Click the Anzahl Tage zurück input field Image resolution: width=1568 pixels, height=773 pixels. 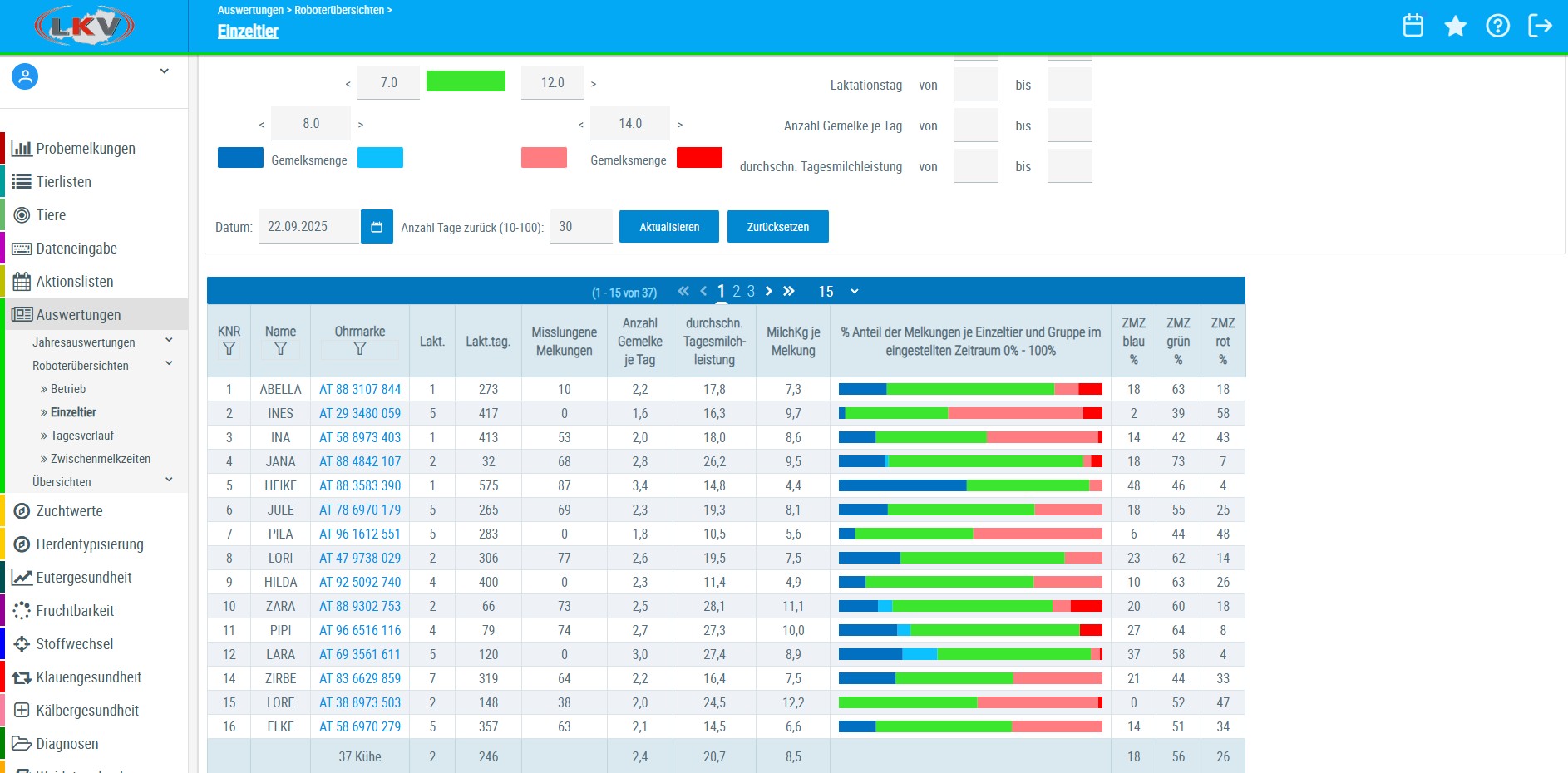[581, 227]
